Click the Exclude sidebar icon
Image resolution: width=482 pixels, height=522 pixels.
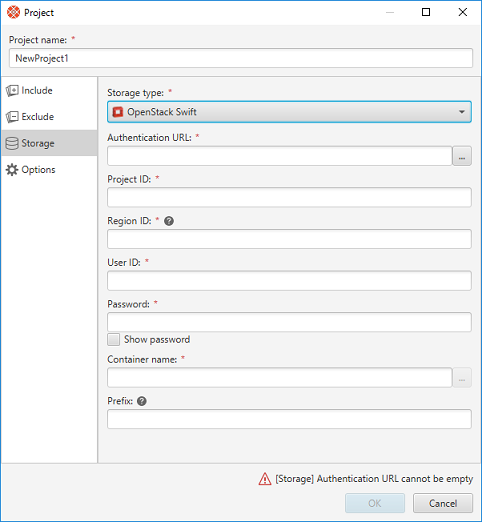click(12, 117)
